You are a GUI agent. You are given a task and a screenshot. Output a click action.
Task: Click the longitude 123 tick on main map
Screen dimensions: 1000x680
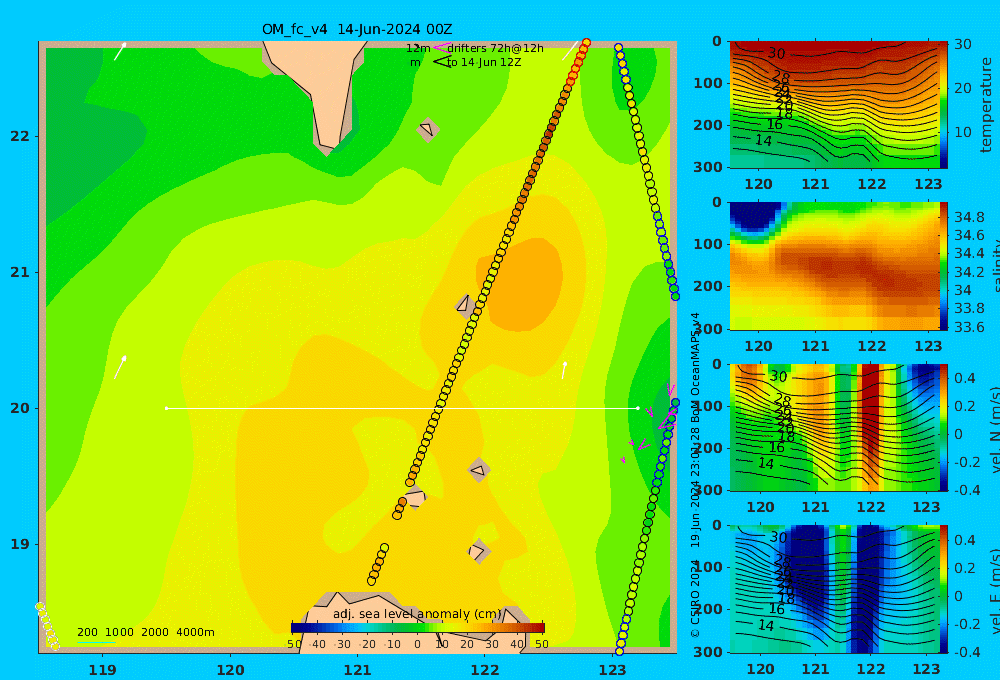(613, 670)
